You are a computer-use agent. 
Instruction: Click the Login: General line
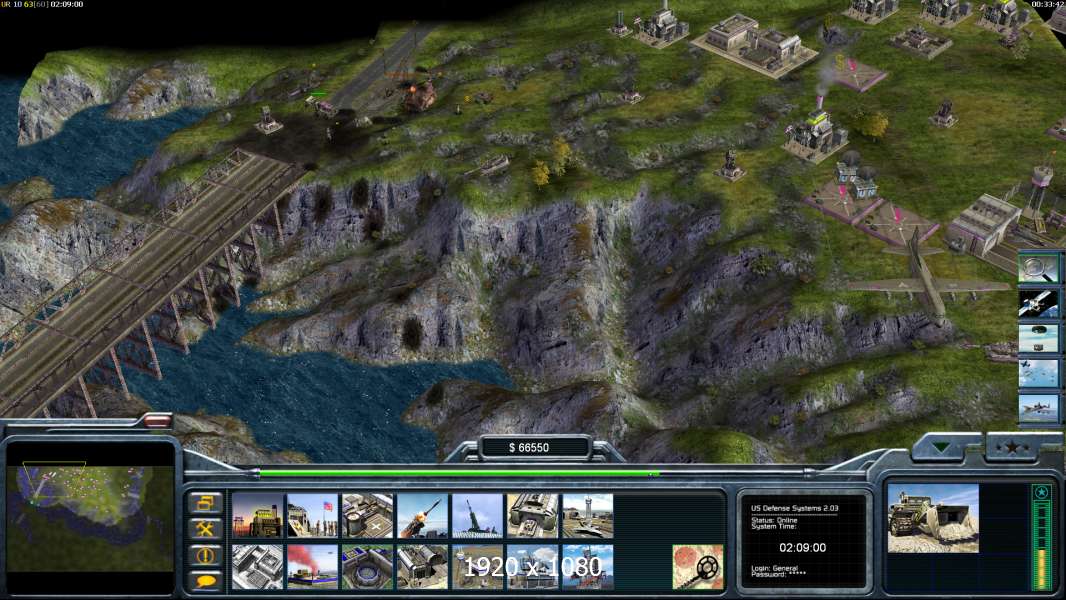[x=774, y=567]
